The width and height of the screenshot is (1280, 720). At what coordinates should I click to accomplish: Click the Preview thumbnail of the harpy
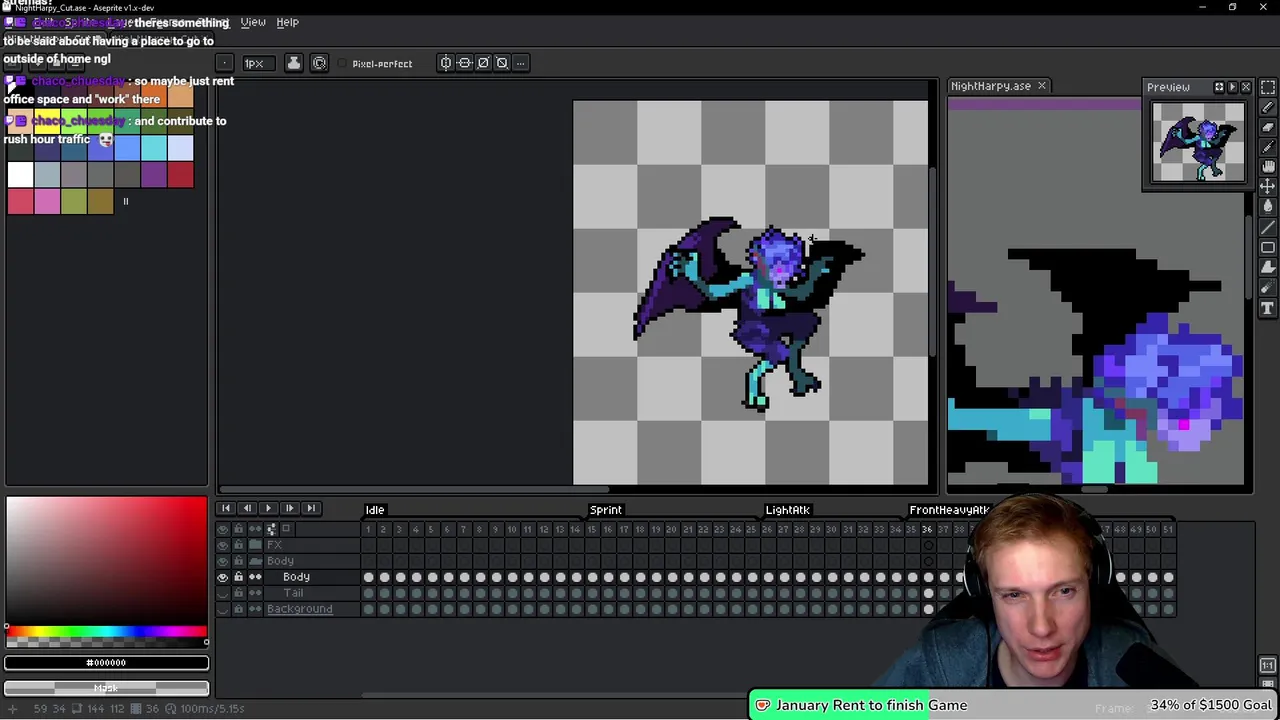(x=1198, y=142)
